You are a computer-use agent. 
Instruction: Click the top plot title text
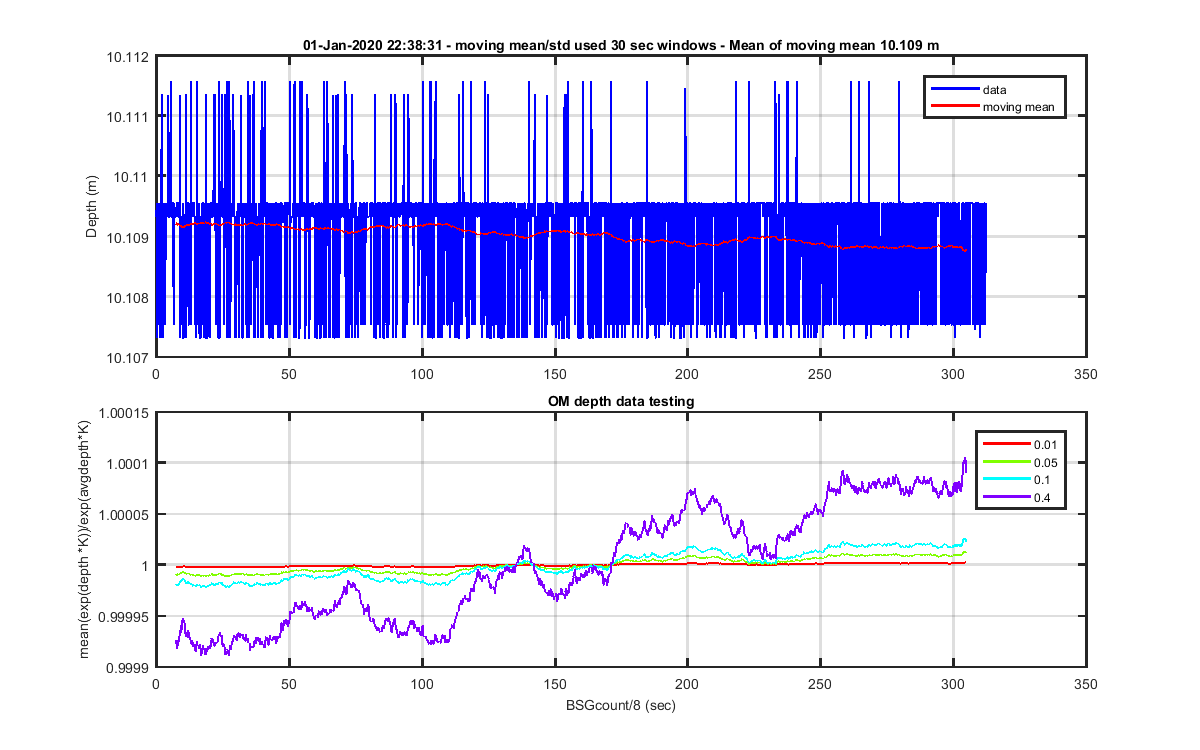tap(620, 45)
